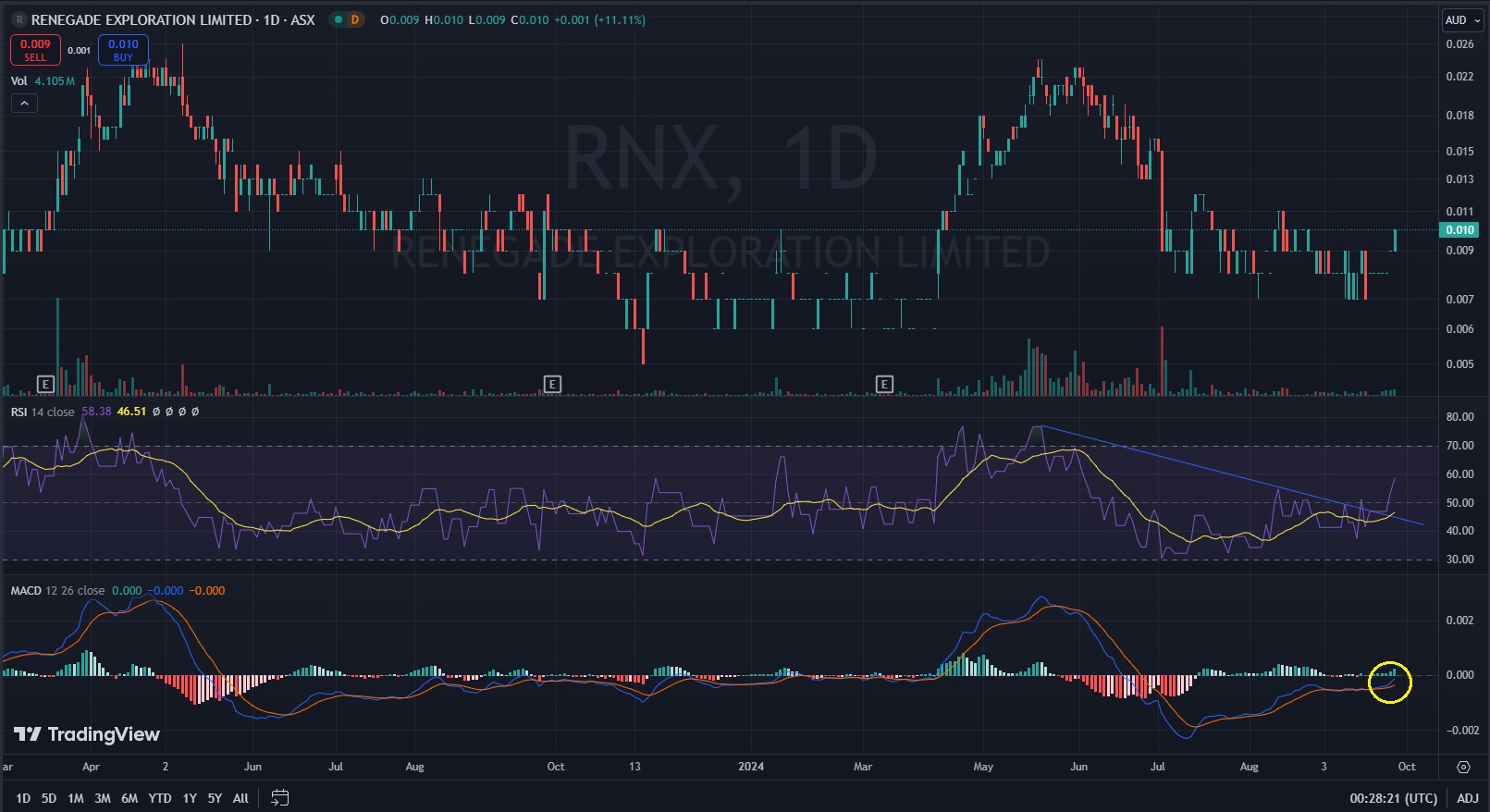This screenshot has height=812, width=1490.
Task: Open the AUD currency dropdown
Action: [x=1463, y=19]
